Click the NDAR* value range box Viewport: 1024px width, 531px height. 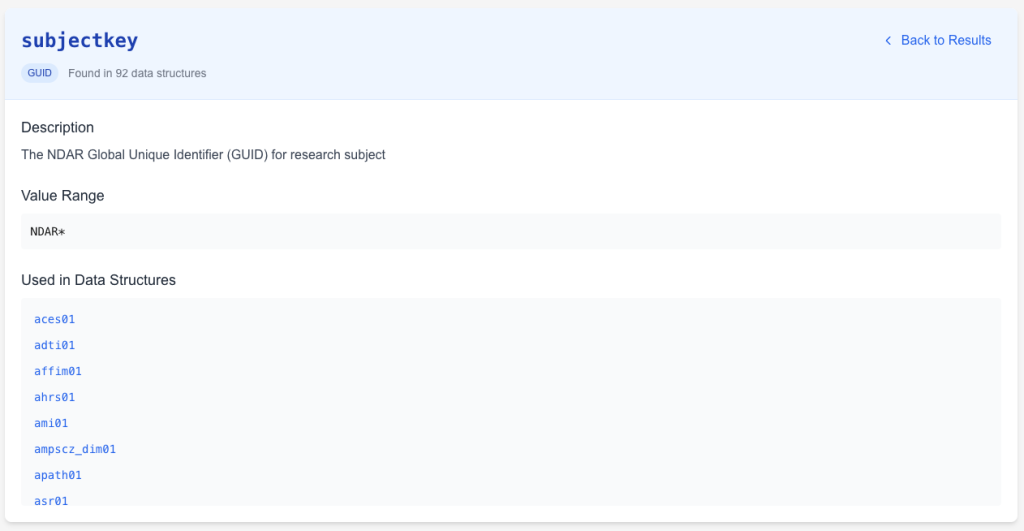(510, 231)
